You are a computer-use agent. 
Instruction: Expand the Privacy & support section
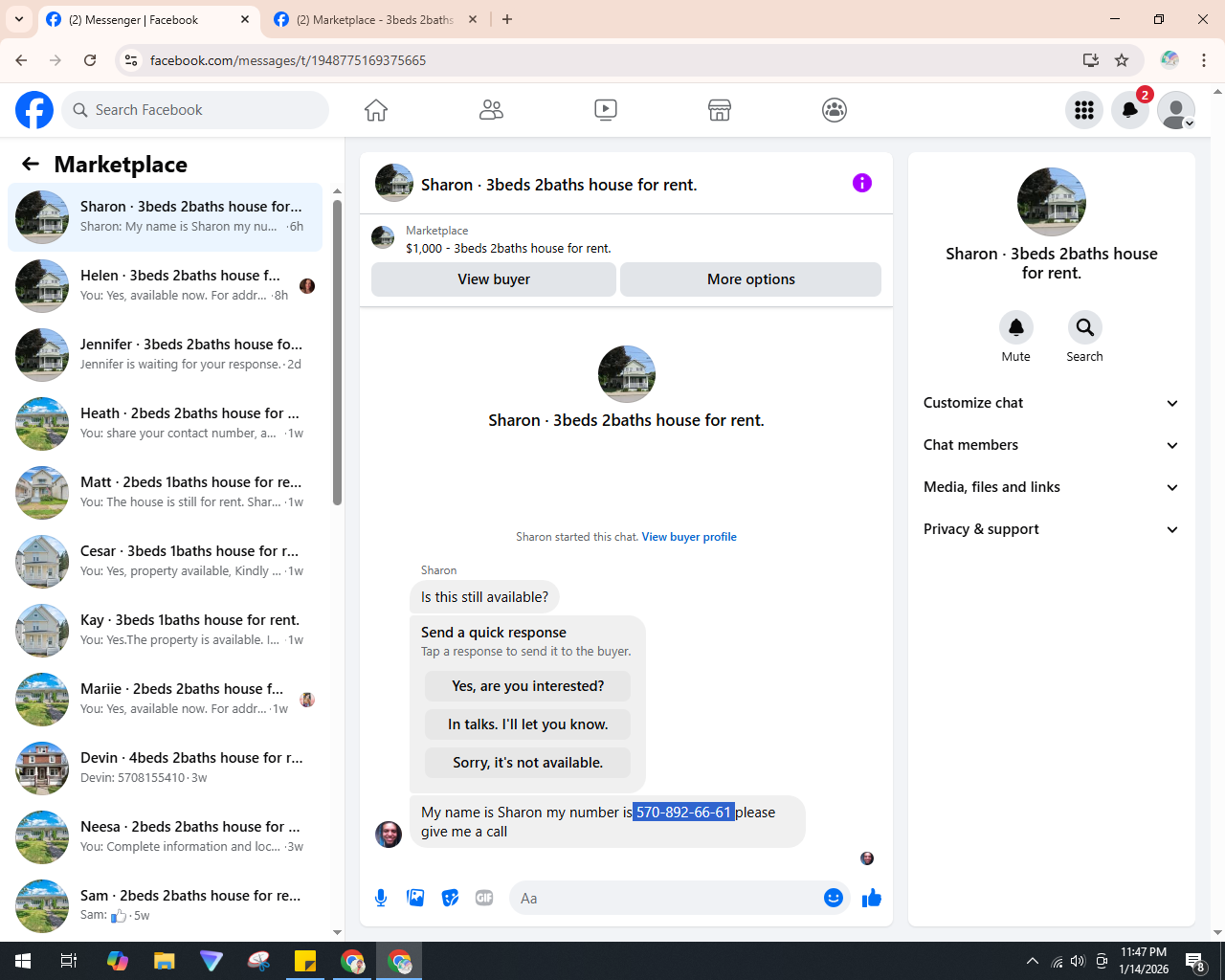[x=1051, y=529]
